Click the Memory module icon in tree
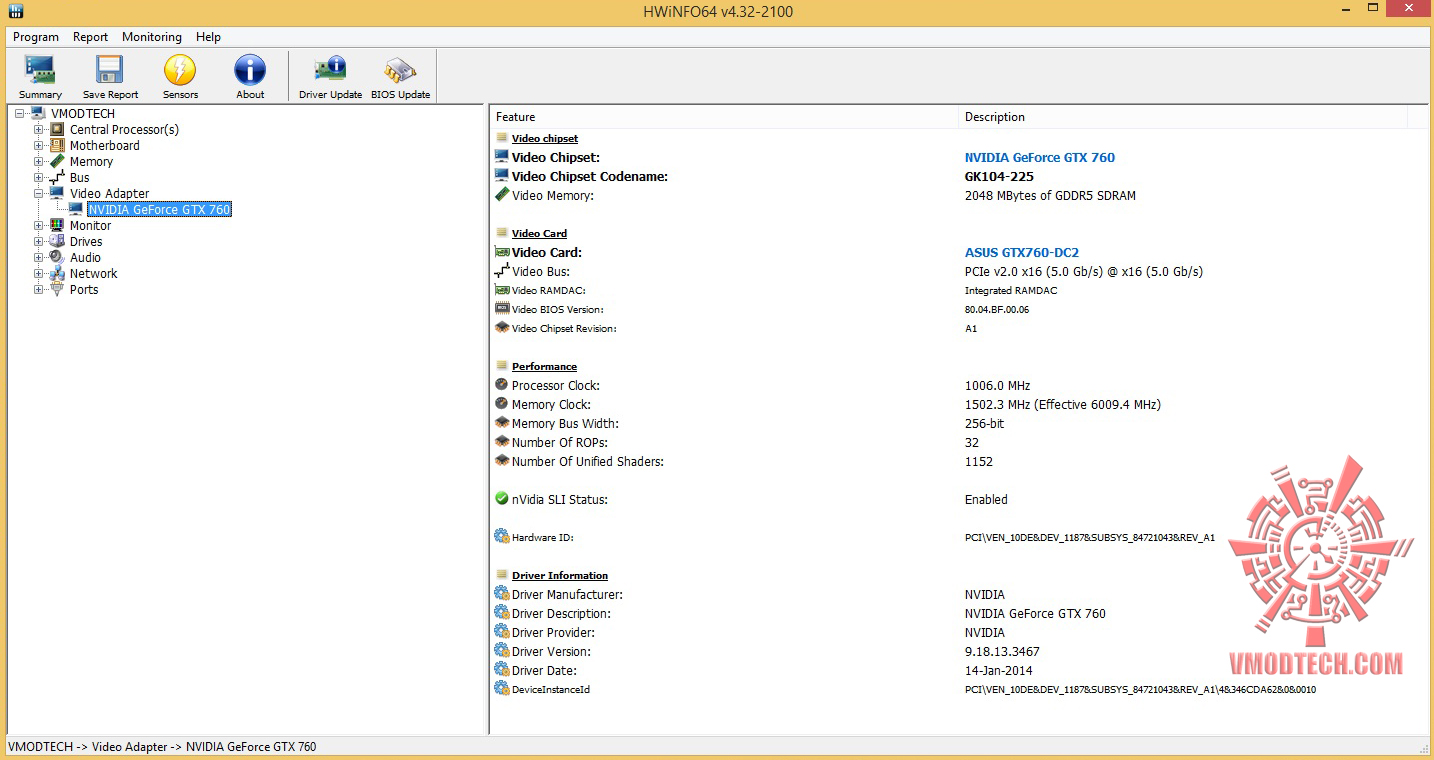This screenshot has width=1434, height=760. tap(57, 161)
